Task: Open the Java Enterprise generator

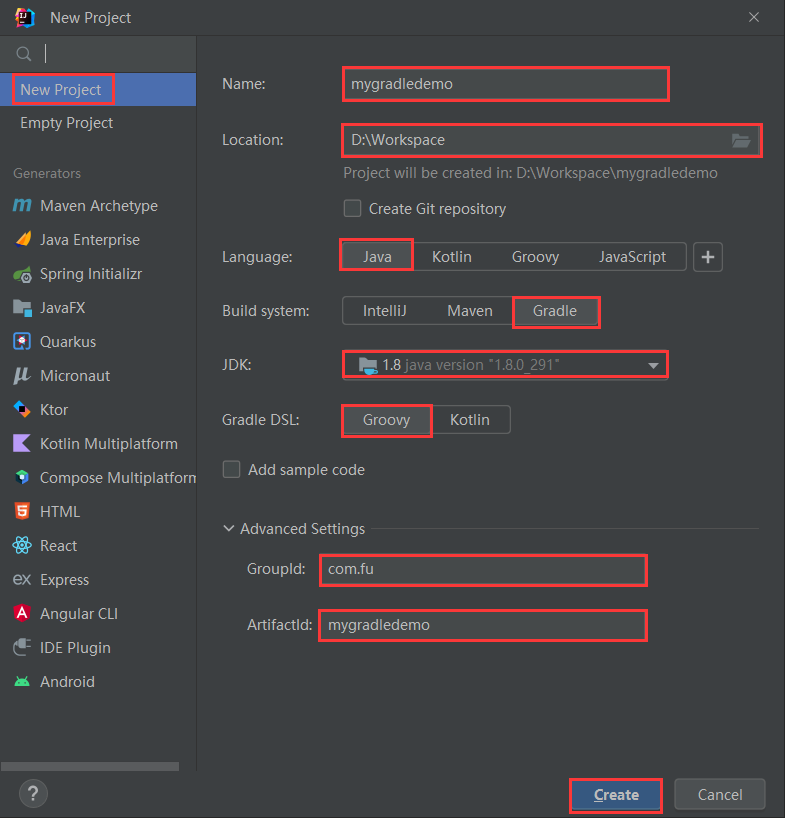Action: tap(98, 239)
